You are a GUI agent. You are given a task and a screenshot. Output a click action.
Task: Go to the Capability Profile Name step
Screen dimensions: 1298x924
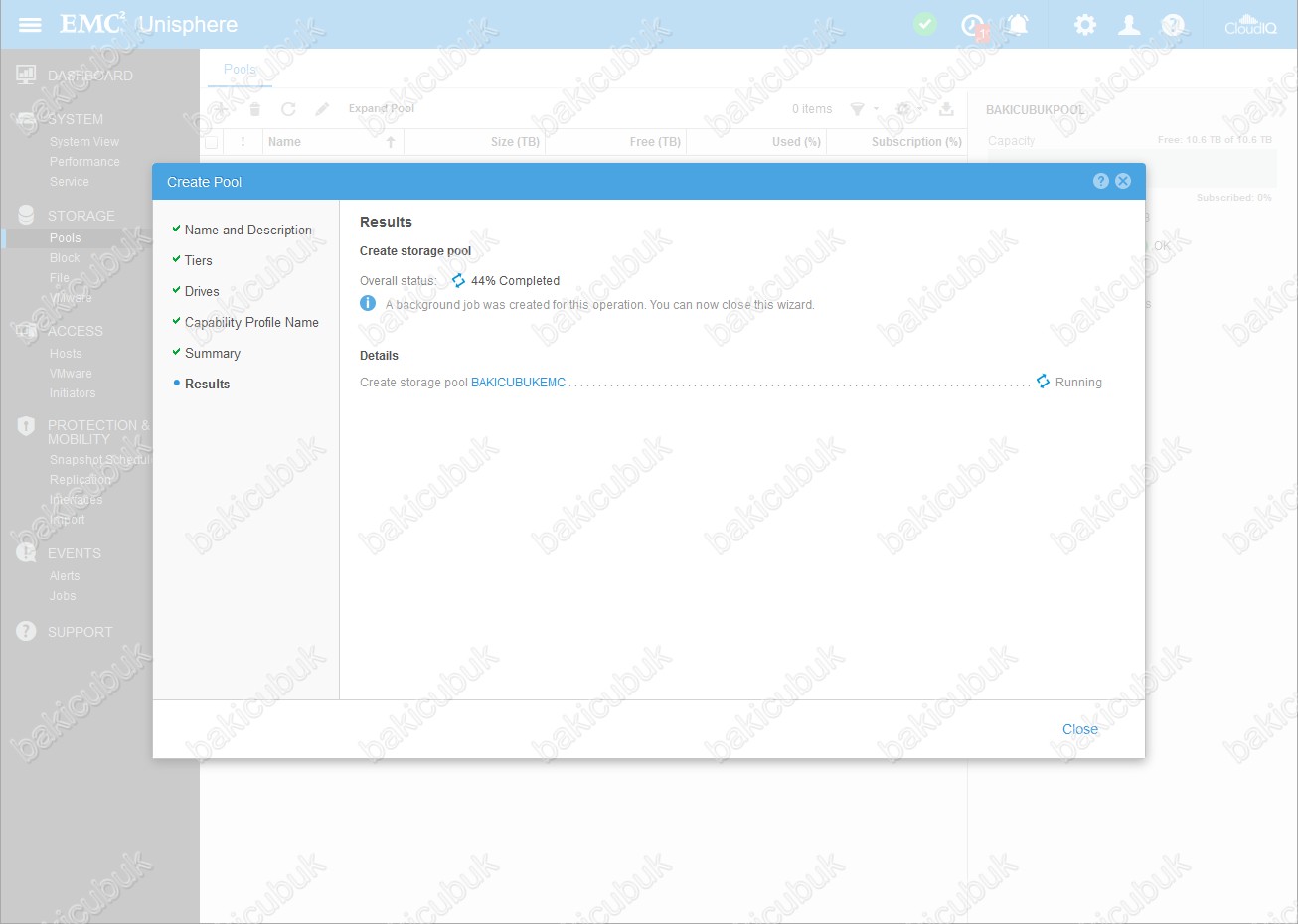[251, 322]
